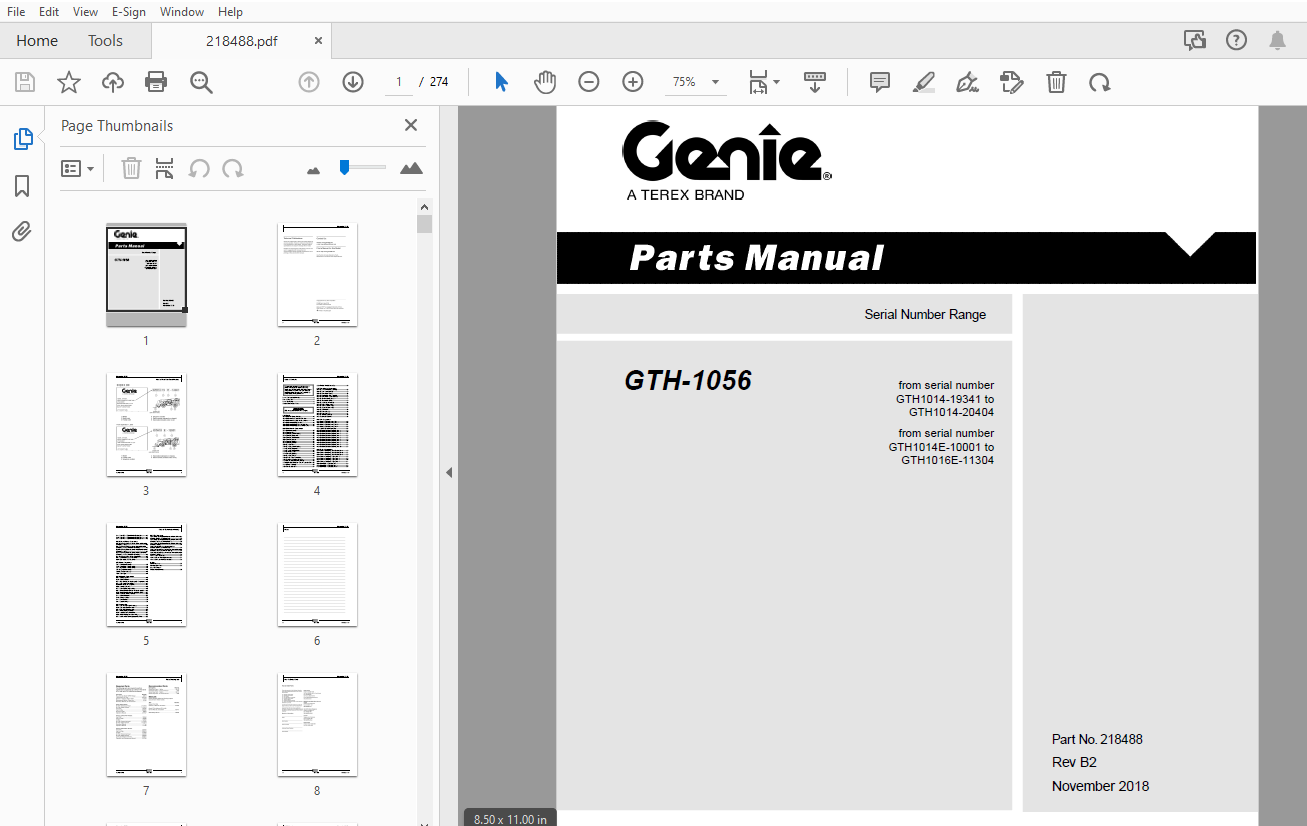1307x826 pixels.
Task: Go to previous page arrow
Action: click(x=309, y=82)
